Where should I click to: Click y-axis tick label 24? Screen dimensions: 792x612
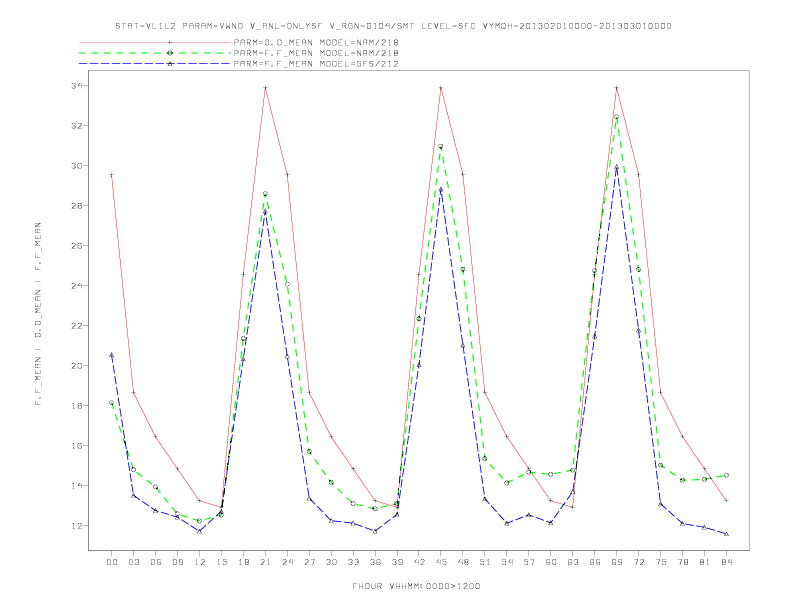[x=77, y=286]
